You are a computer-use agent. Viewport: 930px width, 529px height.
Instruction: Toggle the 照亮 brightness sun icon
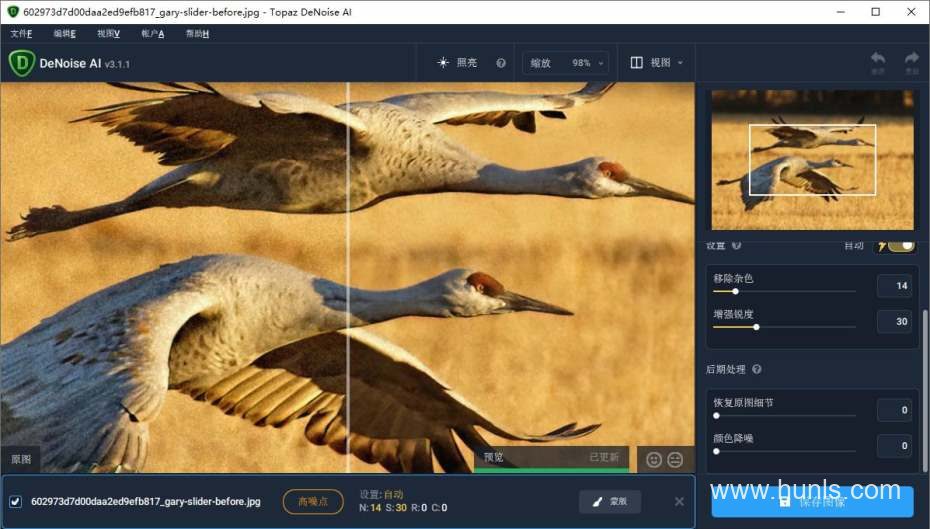(443, 63)
